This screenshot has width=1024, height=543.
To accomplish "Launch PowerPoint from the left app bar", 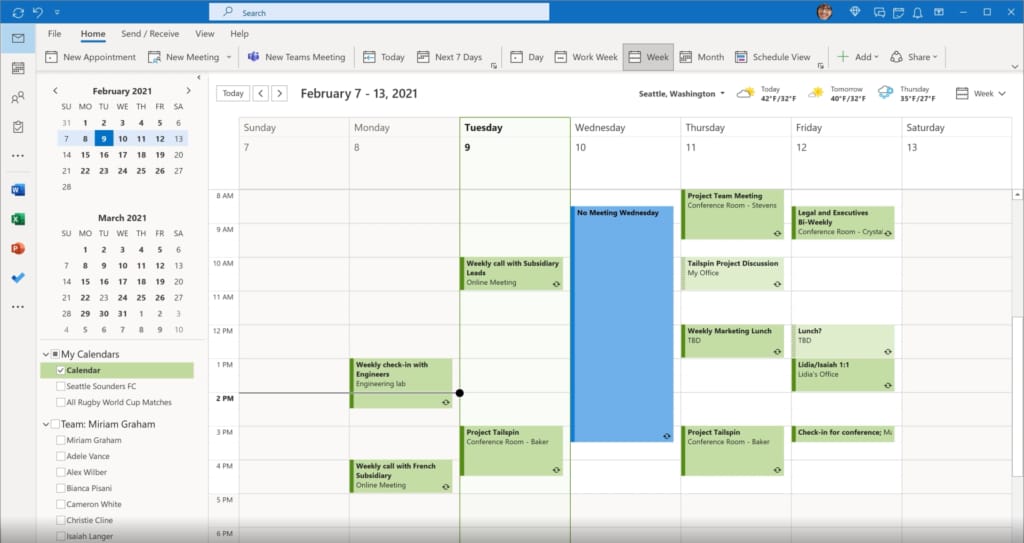I will (x=18, y=248).
